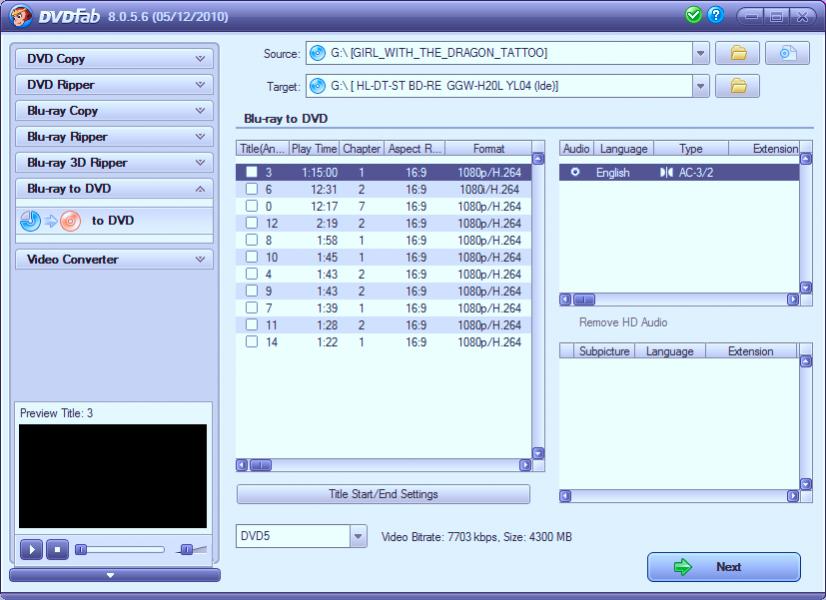This screenshot has height=600, width=826.
Task: Collapse the Blu-ray to DVD section
Action: (x=114, y=189)
